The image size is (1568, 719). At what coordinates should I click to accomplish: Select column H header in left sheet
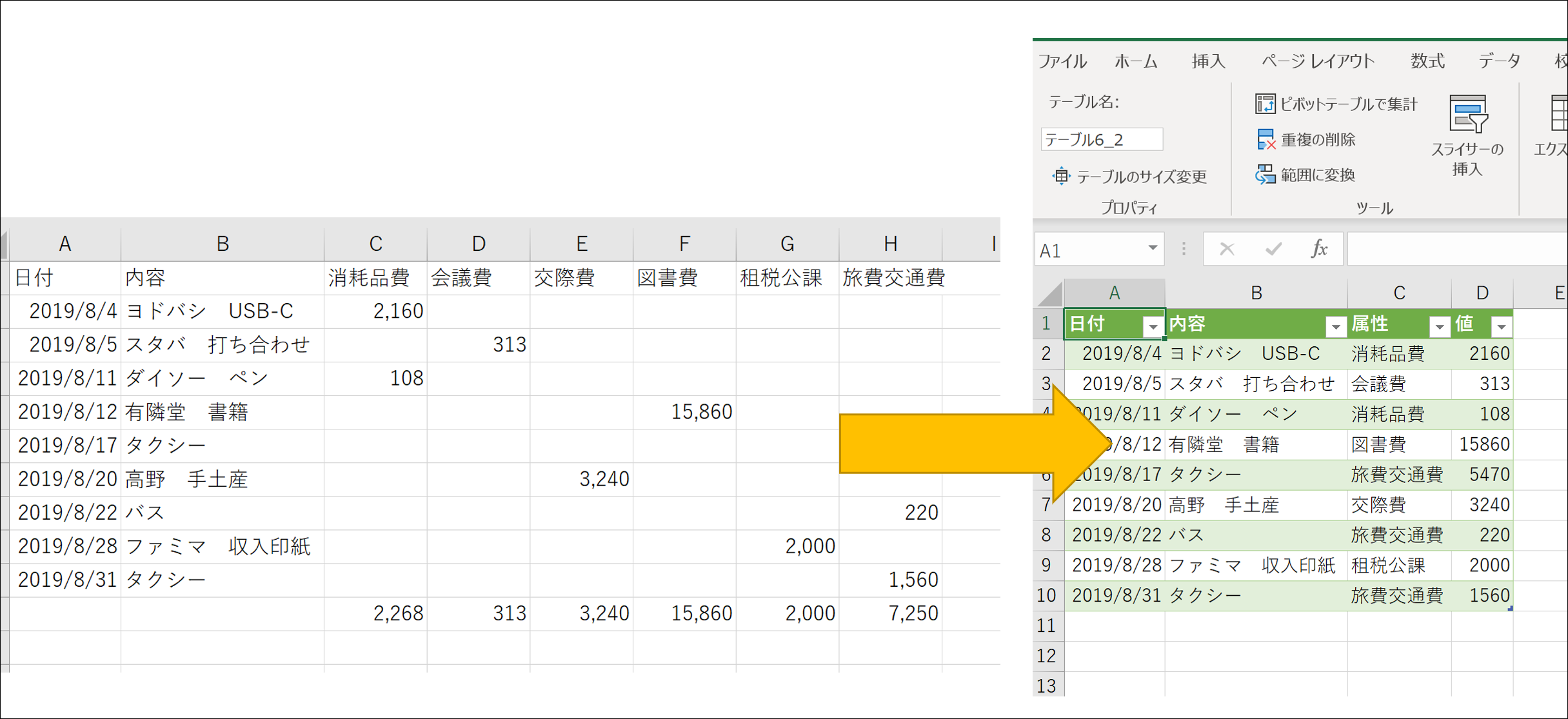[x=890, y=244]
